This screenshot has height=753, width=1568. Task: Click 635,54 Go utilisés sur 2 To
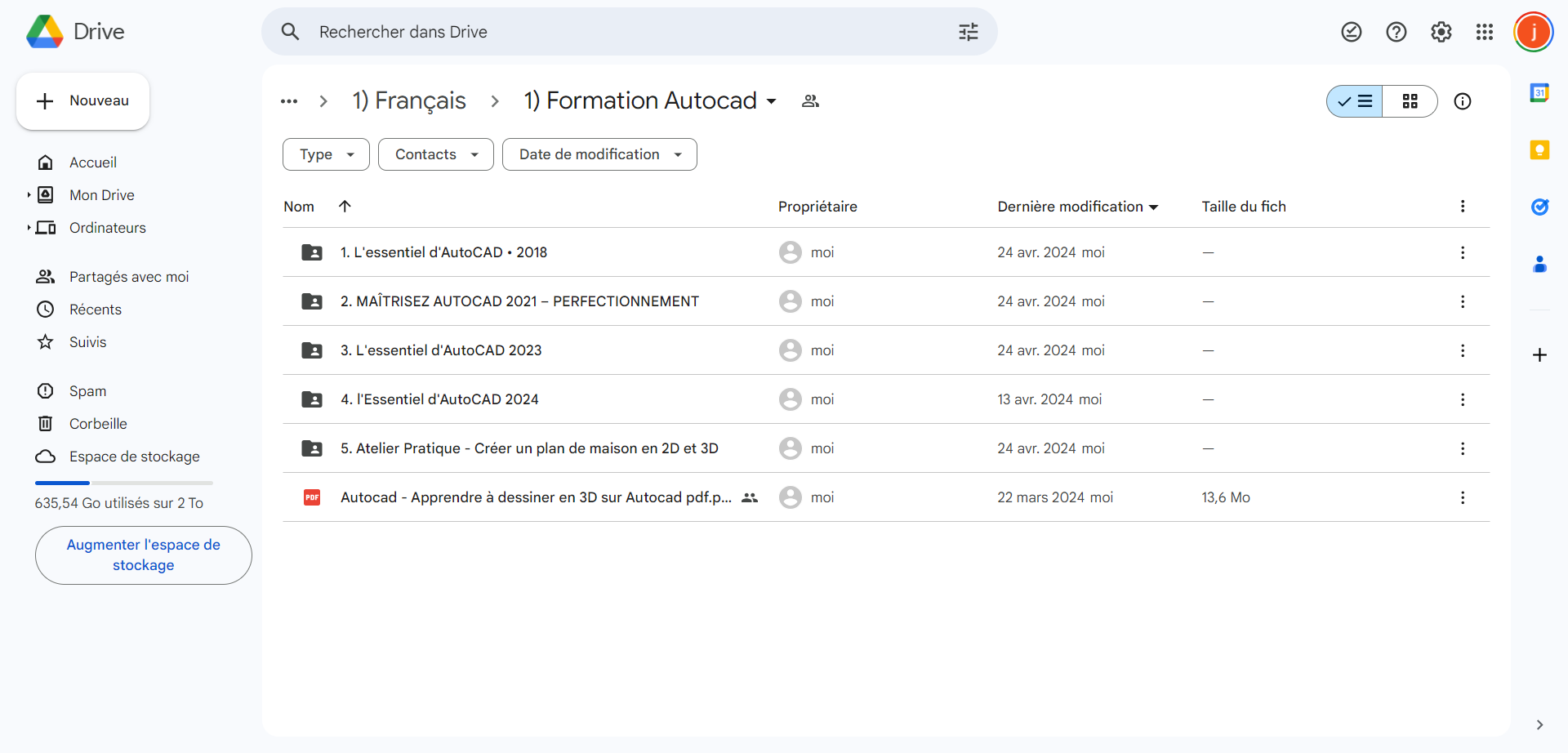click(x=119, y=503)
